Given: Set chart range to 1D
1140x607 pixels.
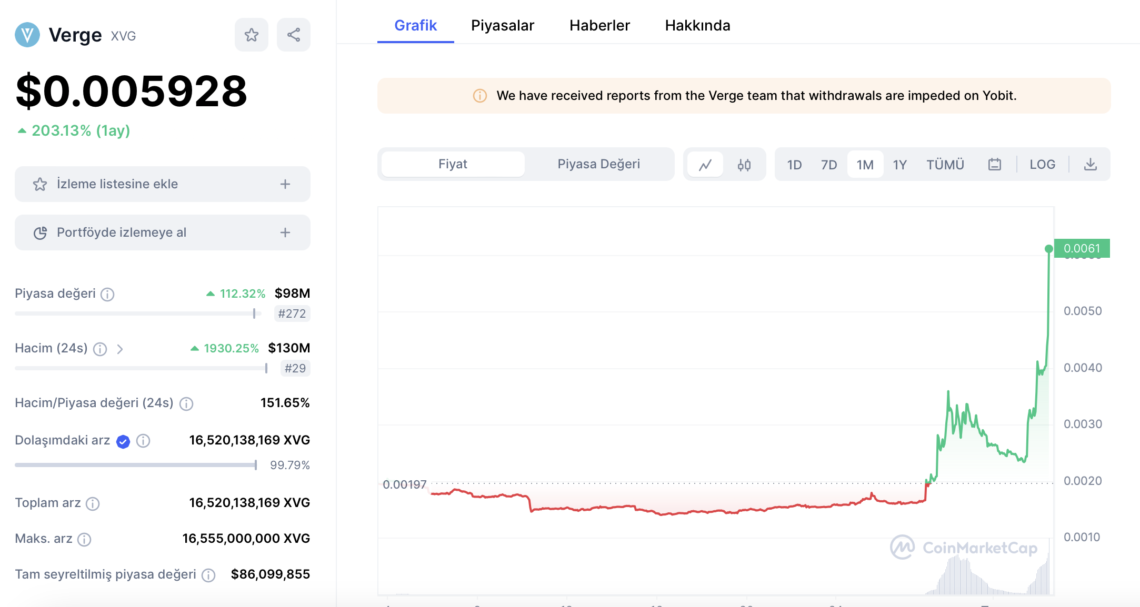Looking at the screenshot, I should click(x=794, y=165).
